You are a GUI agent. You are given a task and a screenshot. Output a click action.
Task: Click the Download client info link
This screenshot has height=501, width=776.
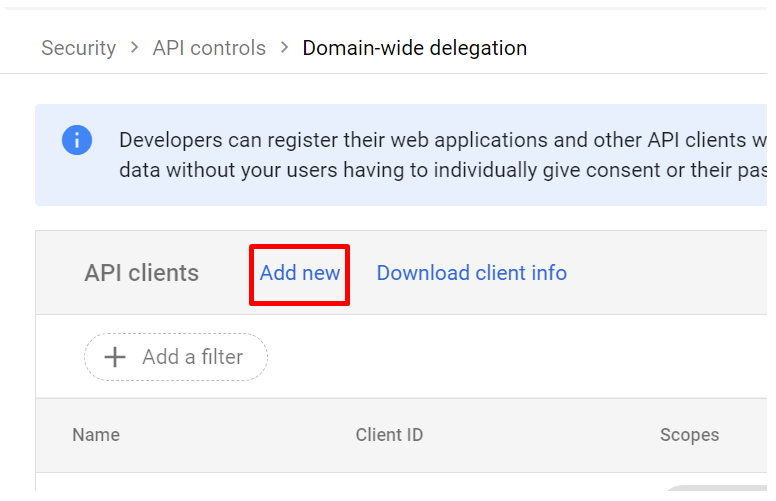coord(471,273)
